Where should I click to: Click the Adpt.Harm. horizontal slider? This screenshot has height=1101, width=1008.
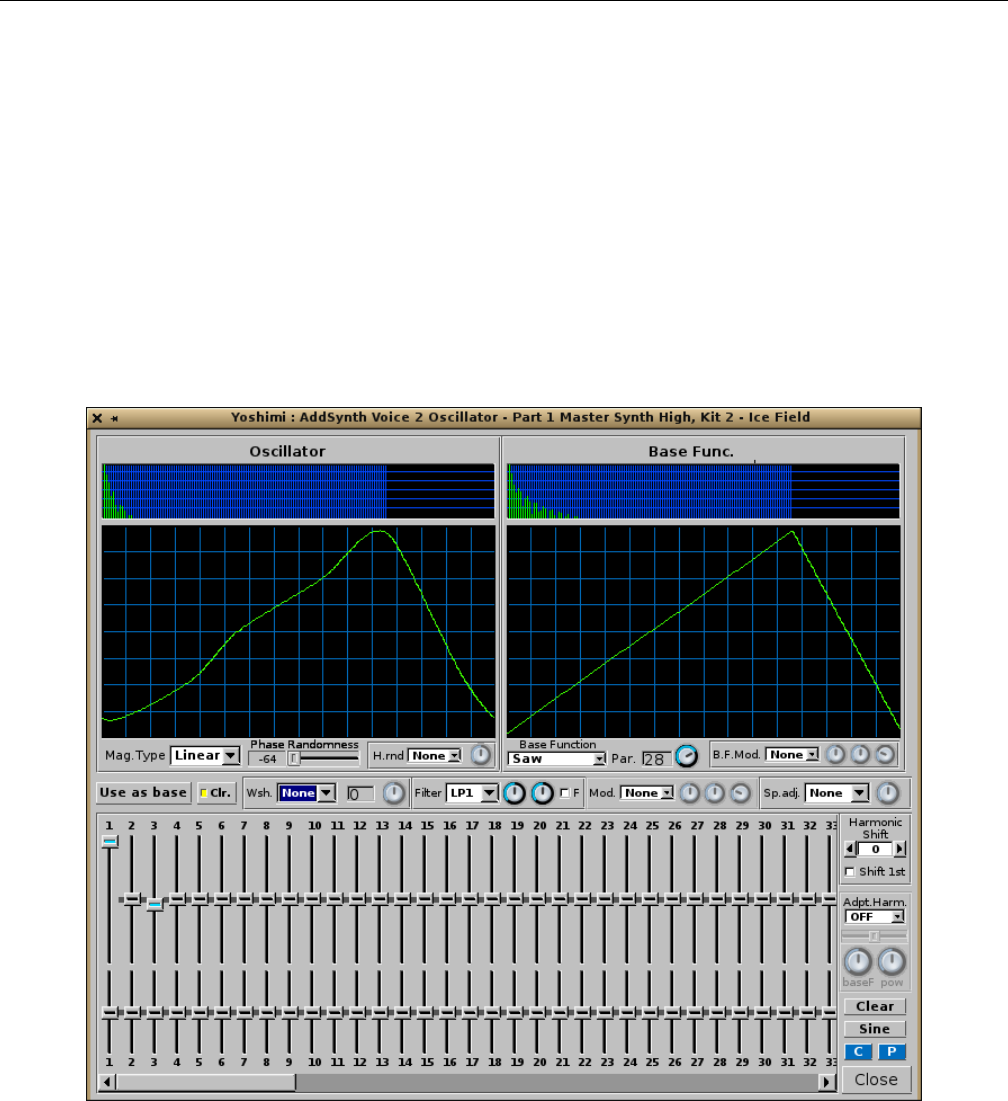pos(875,936)
